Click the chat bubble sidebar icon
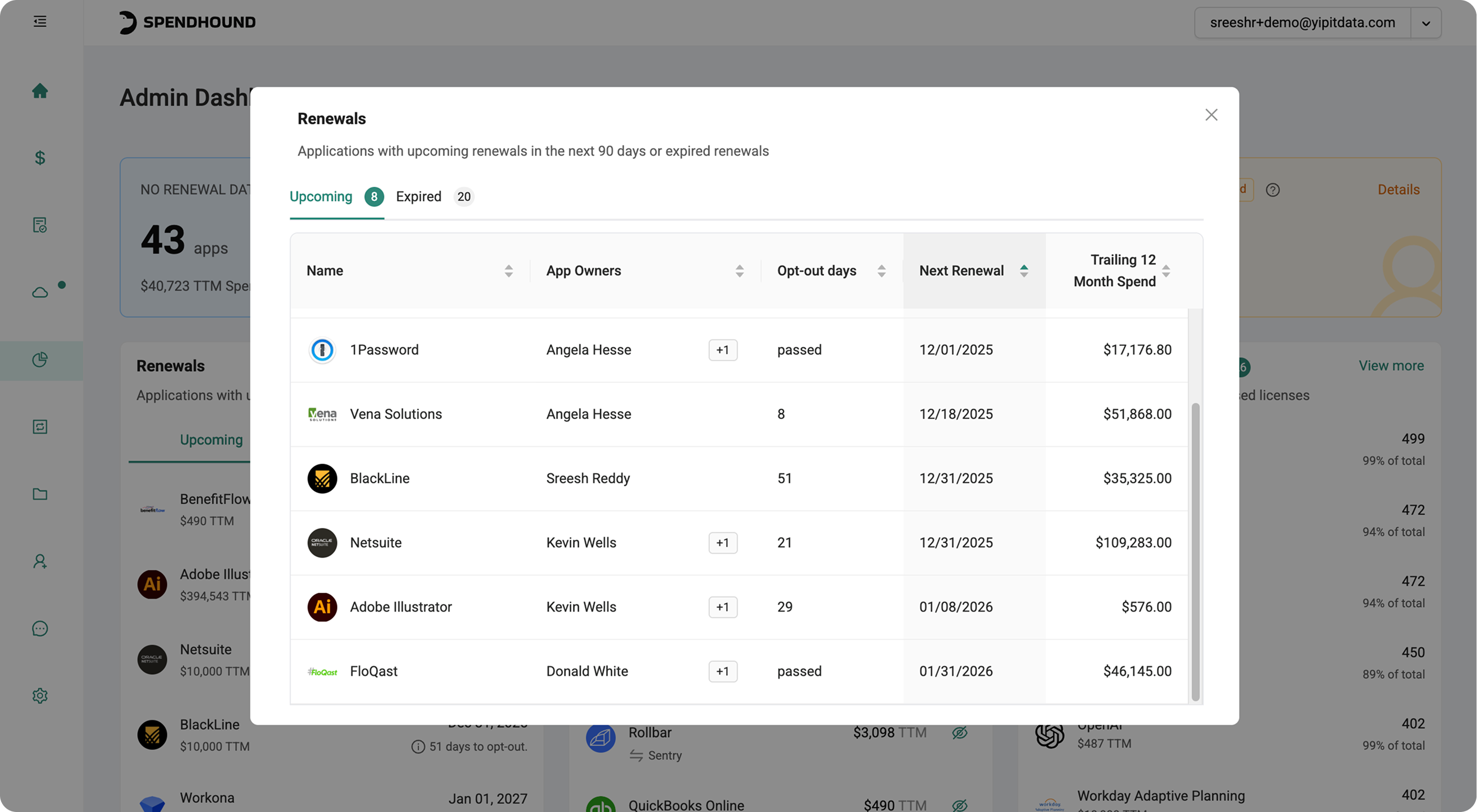This screenshot has height=812, width=1477. [x=40, y=628]
